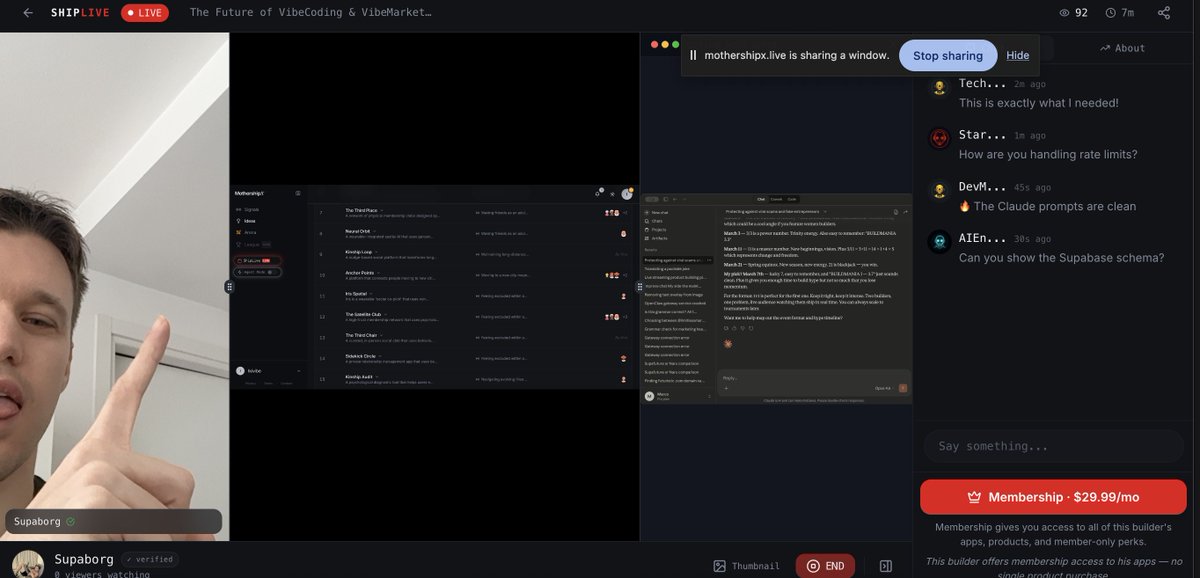Click user avatar in Mothership header
1200x578 pixels.
627,194
